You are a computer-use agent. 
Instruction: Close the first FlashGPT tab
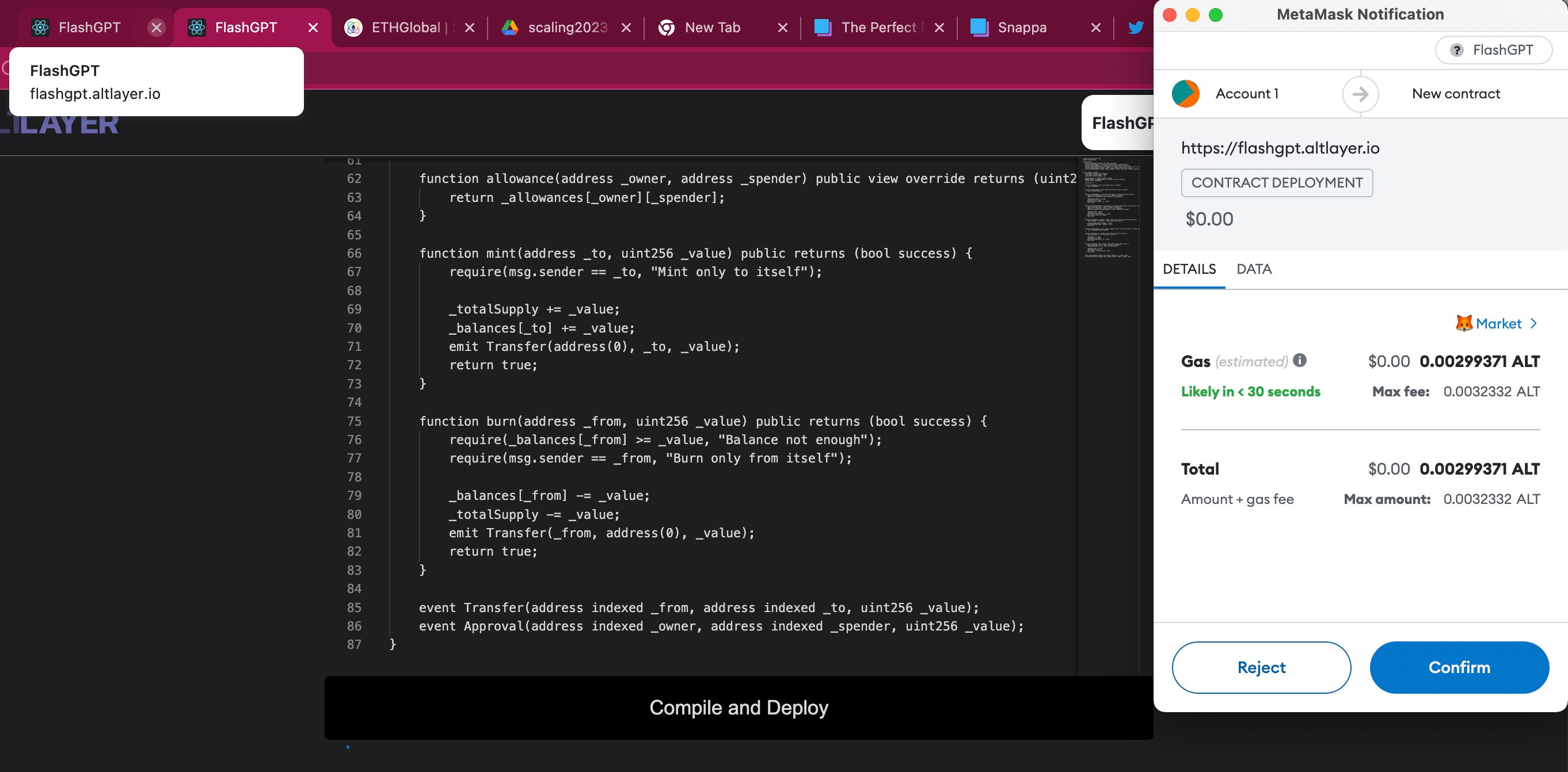157,28
